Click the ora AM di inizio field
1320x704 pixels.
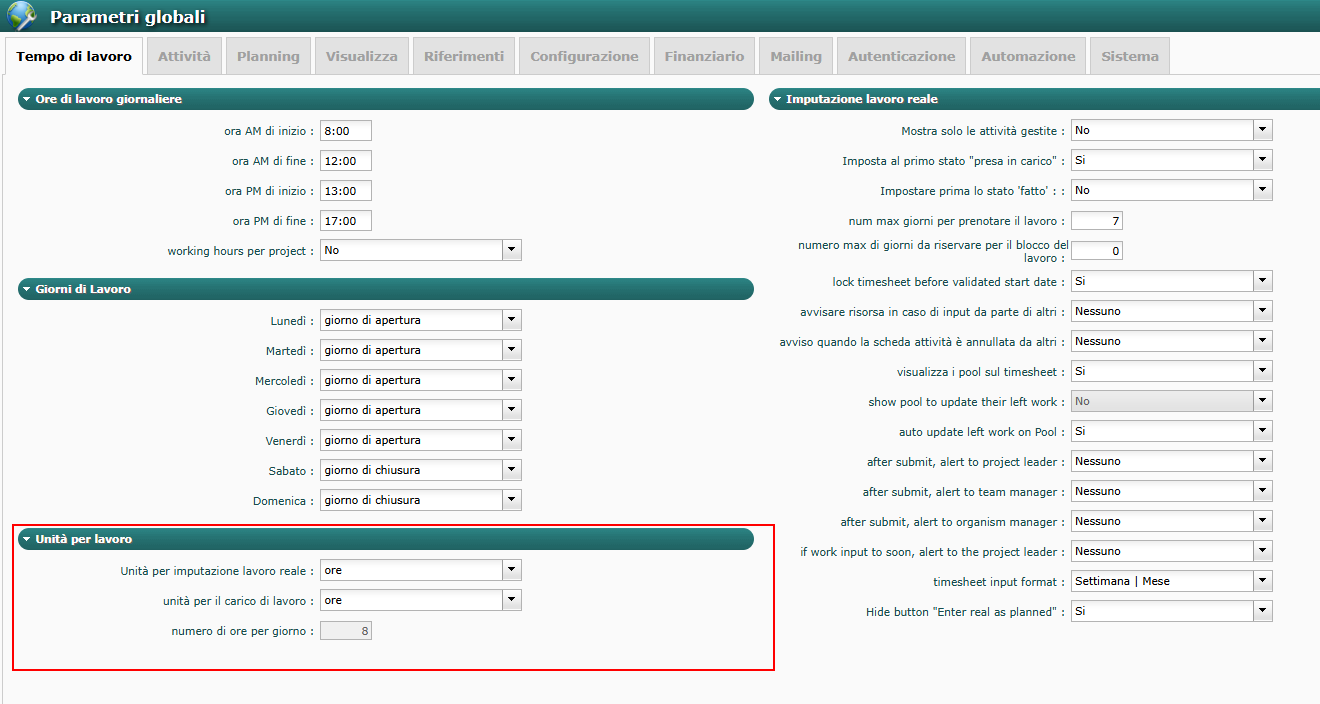tap(345, 130)
